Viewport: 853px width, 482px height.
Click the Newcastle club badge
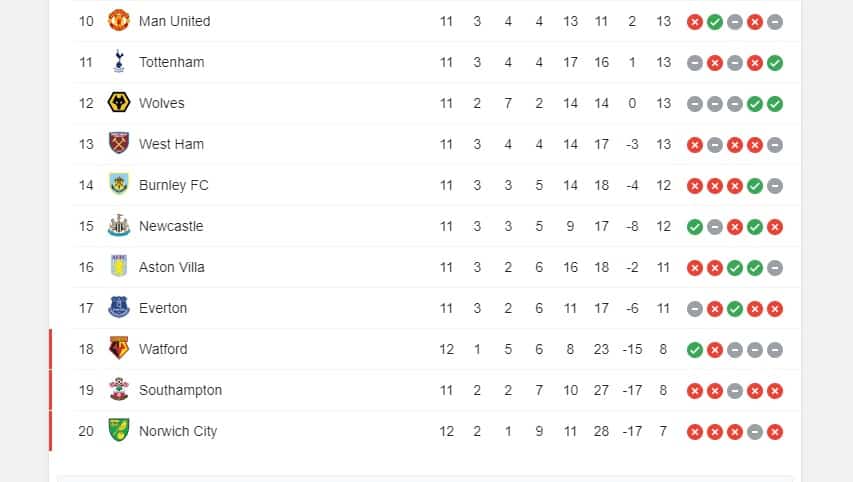(x=119, y=226)
